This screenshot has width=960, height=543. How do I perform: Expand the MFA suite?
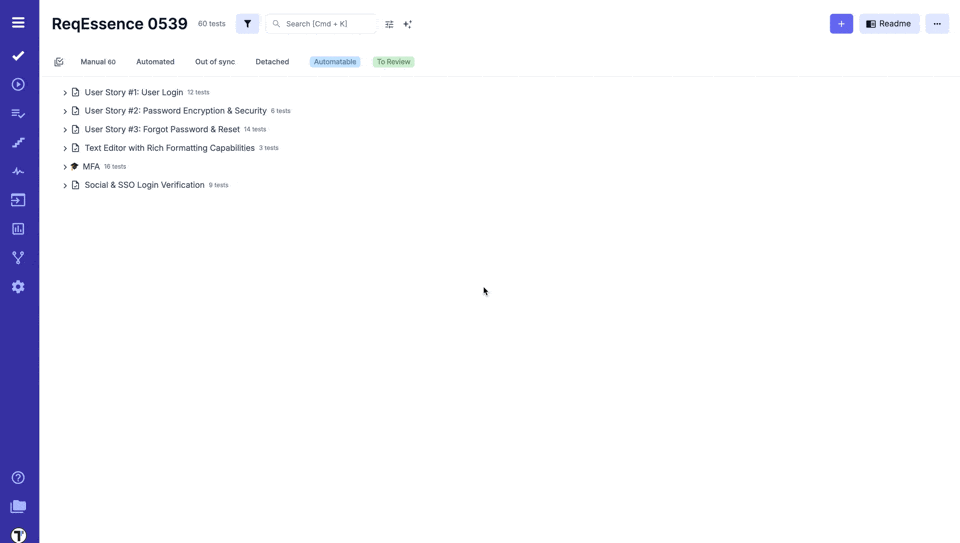point(65,167)
